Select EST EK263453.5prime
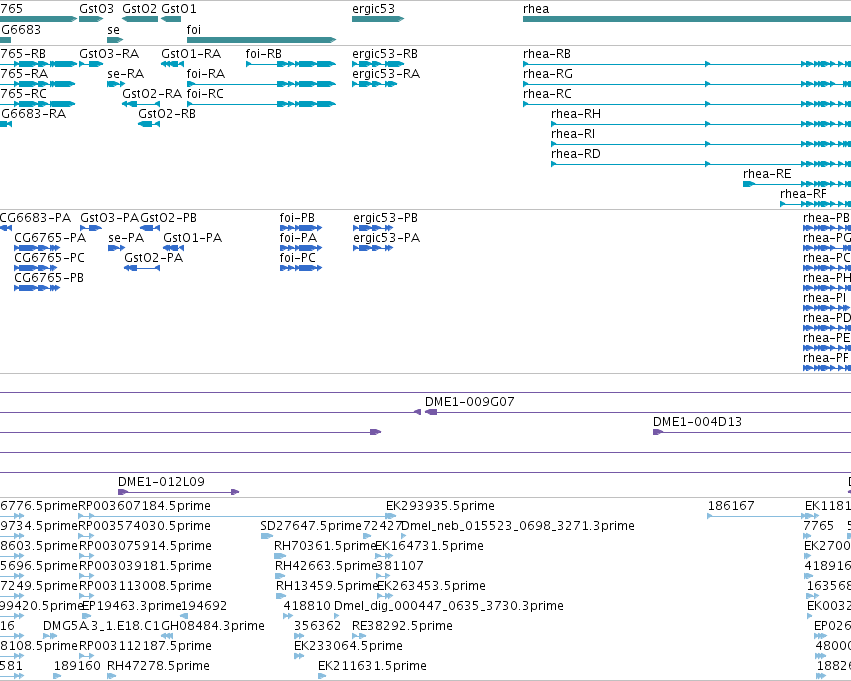The image size is (851, 681). (x=384, y=596)
